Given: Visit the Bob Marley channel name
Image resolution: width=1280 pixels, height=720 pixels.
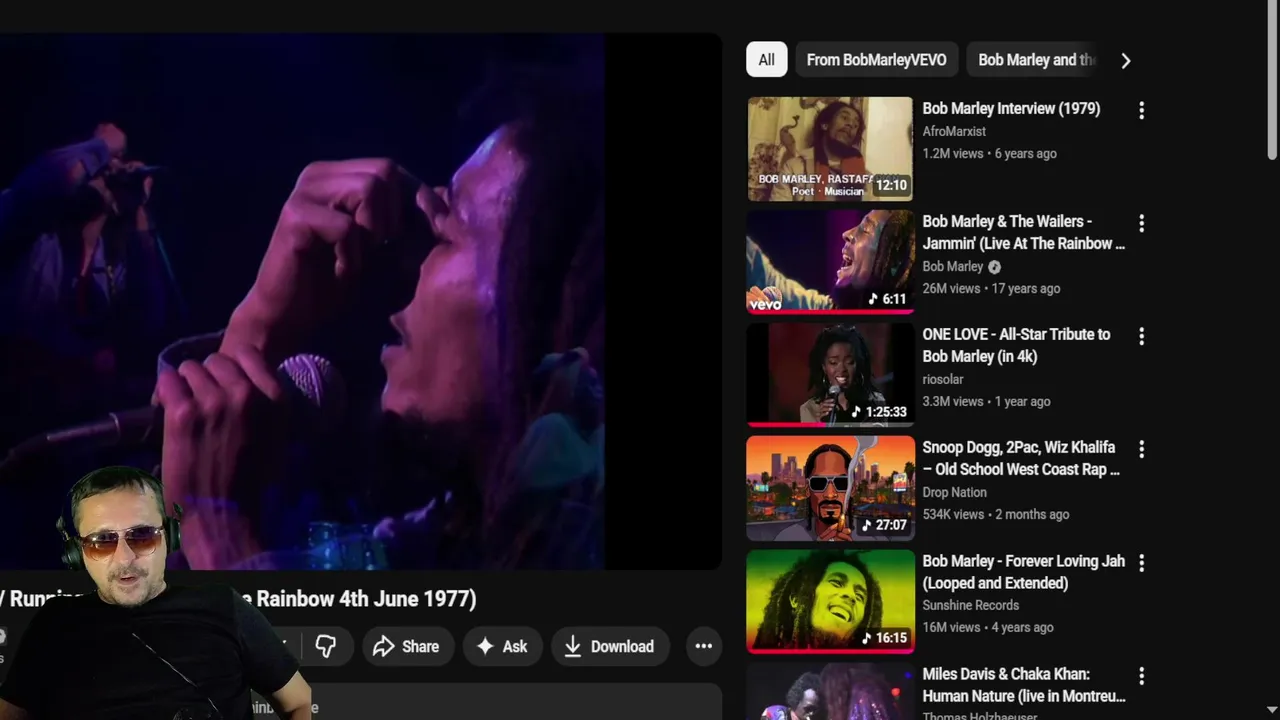Looking at the screenshot, I should click(952, 267).
